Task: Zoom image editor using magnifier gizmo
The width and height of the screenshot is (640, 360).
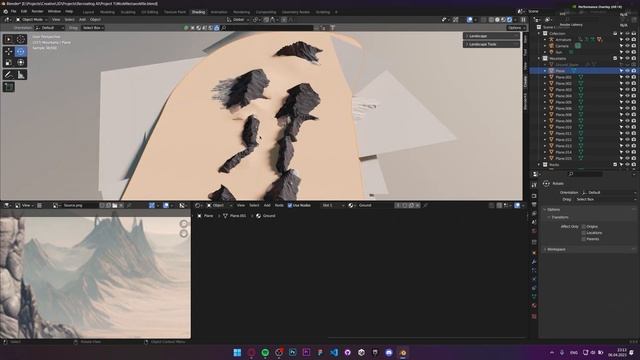Action: pos(184,223)
